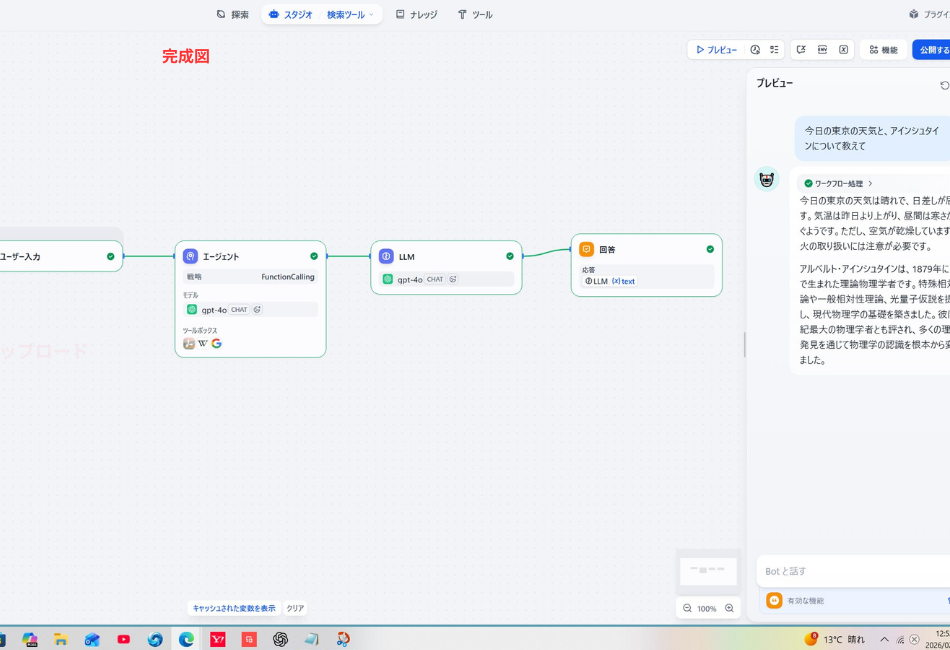Viewport: 950px width, 650px height.
Task: Click the canvas minimap thumbnail
Action: (708, 571)
